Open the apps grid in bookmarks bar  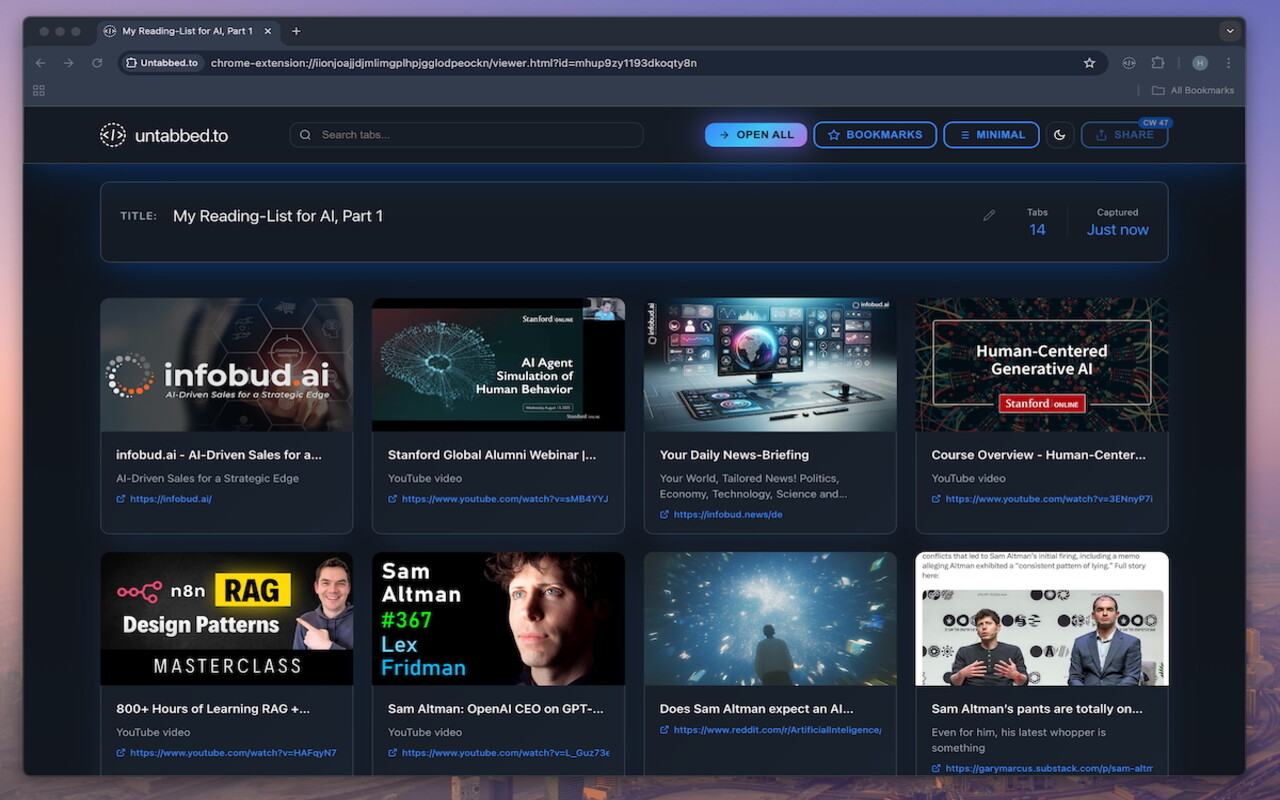[x=39, y=90]
